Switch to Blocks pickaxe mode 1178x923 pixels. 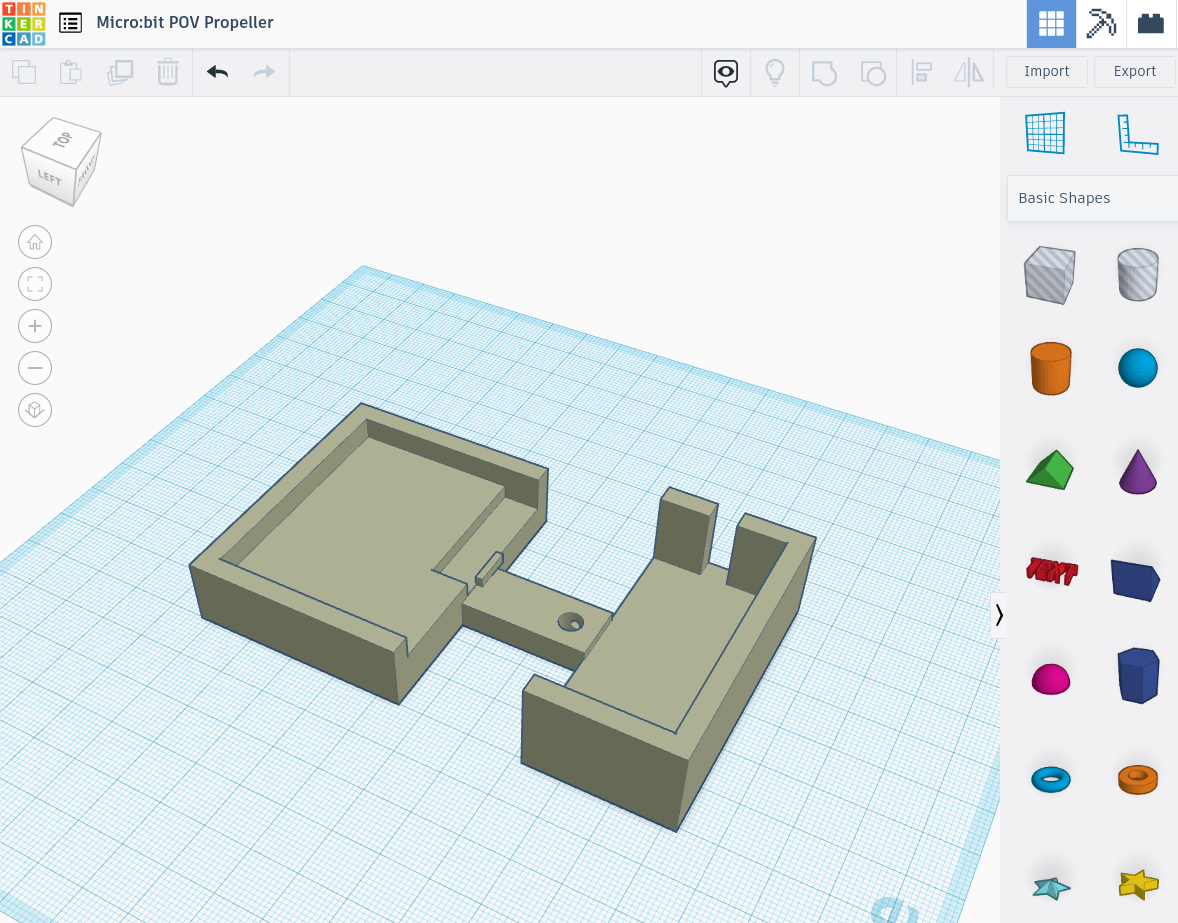pyautogui.click(x=1101, y=23)
